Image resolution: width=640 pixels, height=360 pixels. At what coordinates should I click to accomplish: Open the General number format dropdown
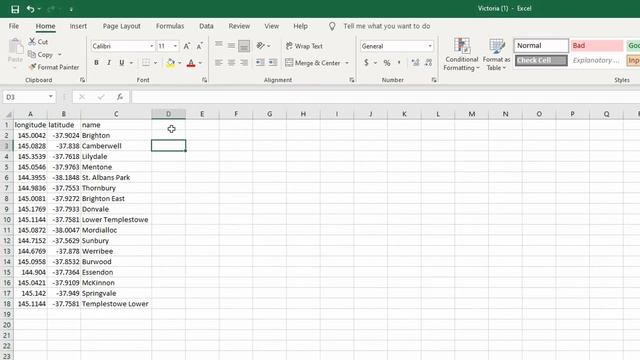430,46
